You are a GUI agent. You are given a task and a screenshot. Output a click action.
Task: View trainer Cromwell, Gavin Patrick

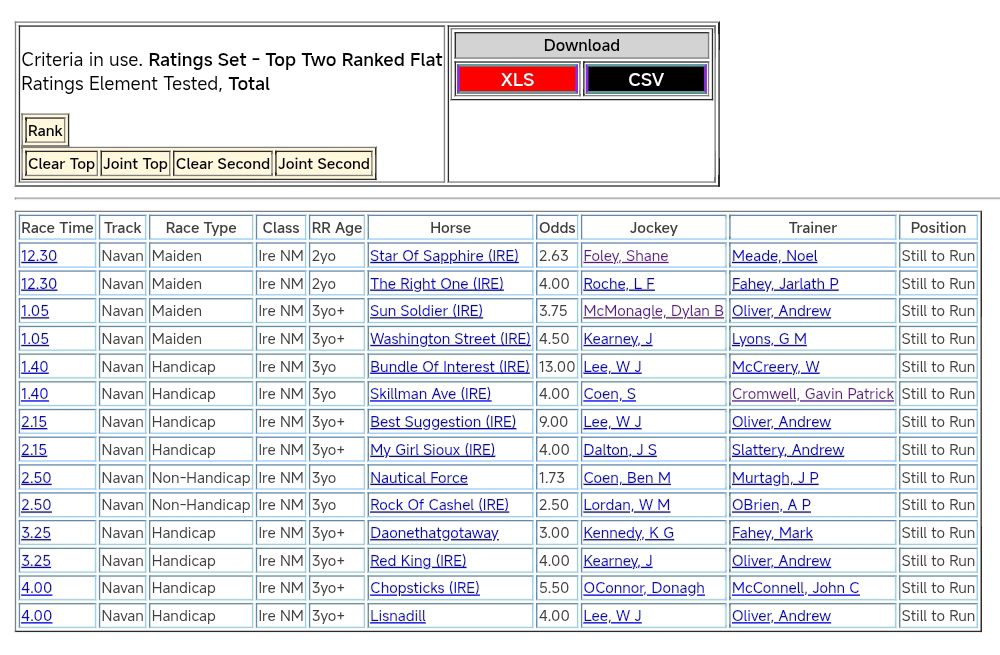click(812, 394)
